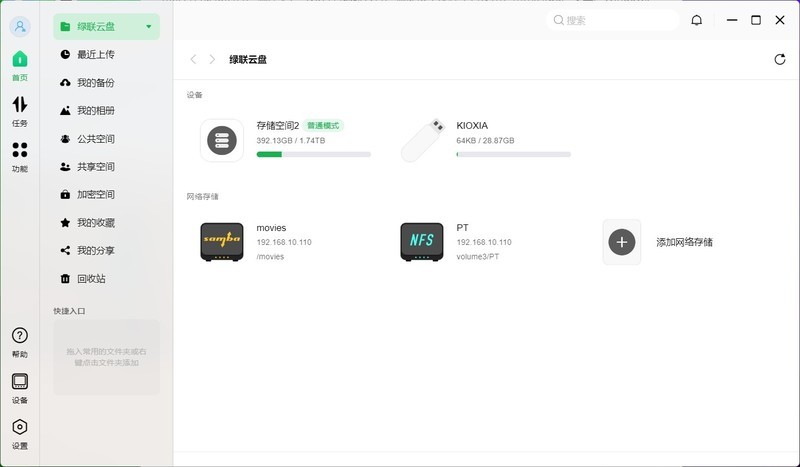Click the plus icon to add network storage
Viewport: 800px width, 467px height.
[621, 242]
